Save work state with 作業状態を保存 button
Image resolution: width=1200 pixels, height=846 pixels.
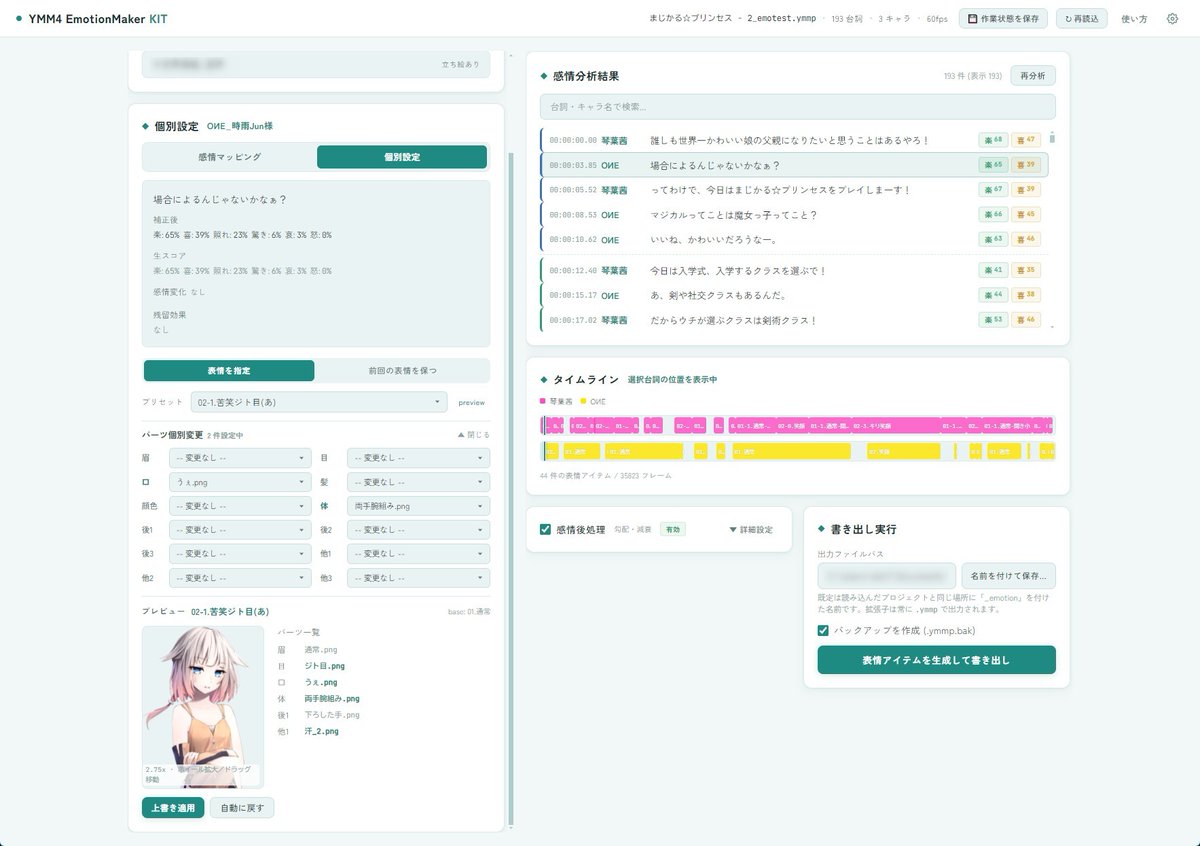(1004, 18)
